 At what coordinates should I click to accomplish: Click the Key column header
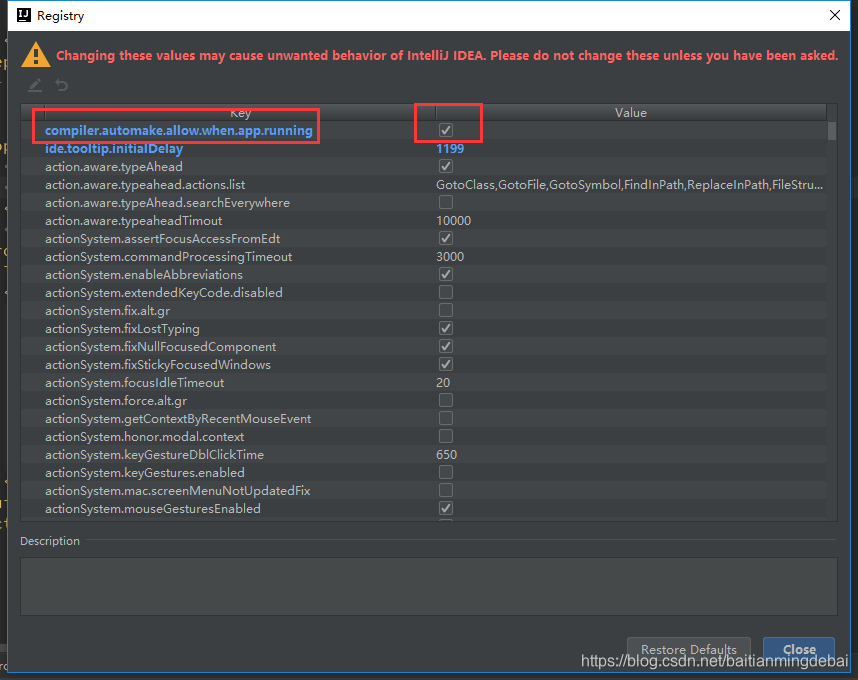click(240, 113)
